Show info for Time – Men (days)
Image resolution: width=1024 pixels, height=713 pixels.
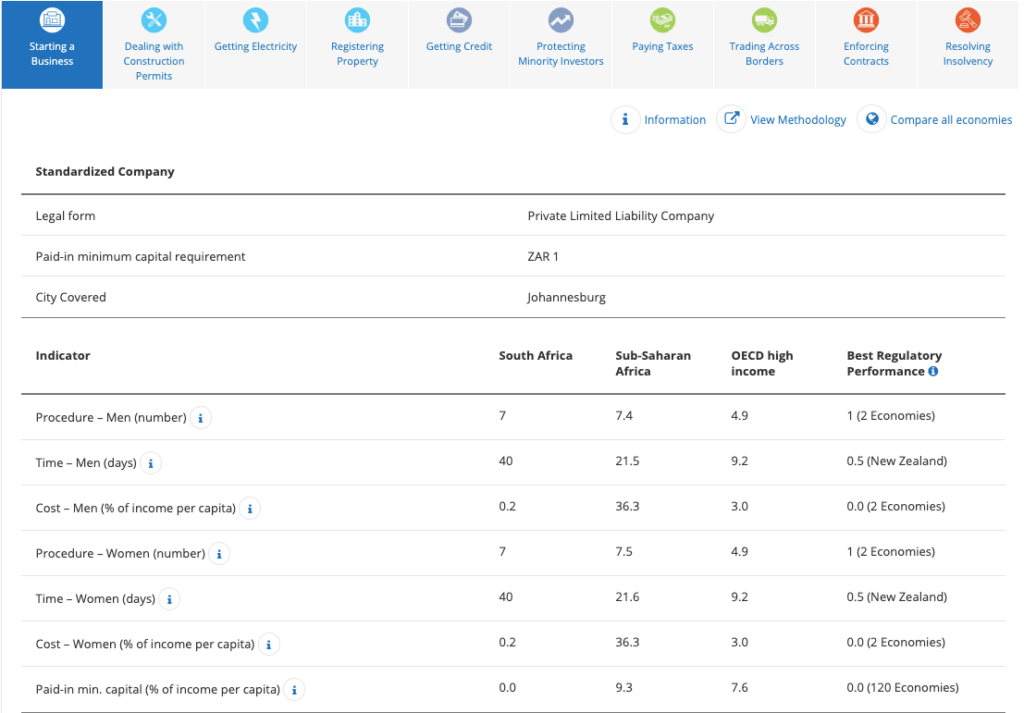pos(151,463)
